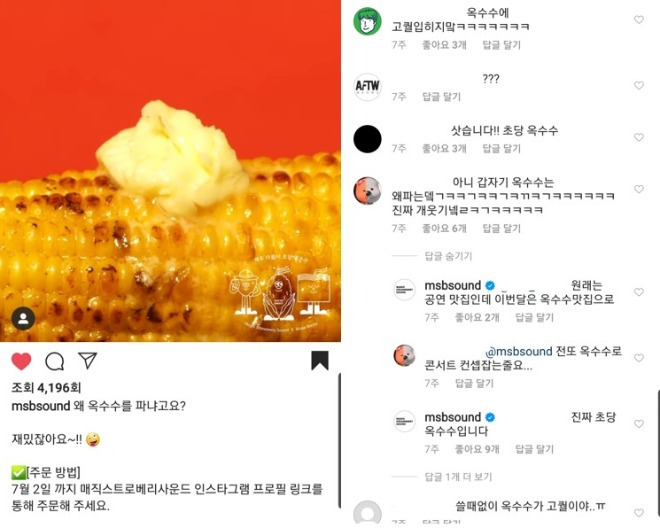660x528 pixels.
Task: Open the green face avatar profile
Action: pyautogui.click(x=367, y=21)
